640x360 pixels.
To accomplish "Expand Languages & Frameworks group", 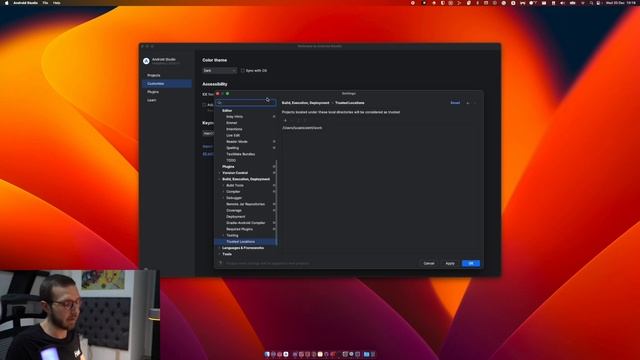I will pos(219,248).
